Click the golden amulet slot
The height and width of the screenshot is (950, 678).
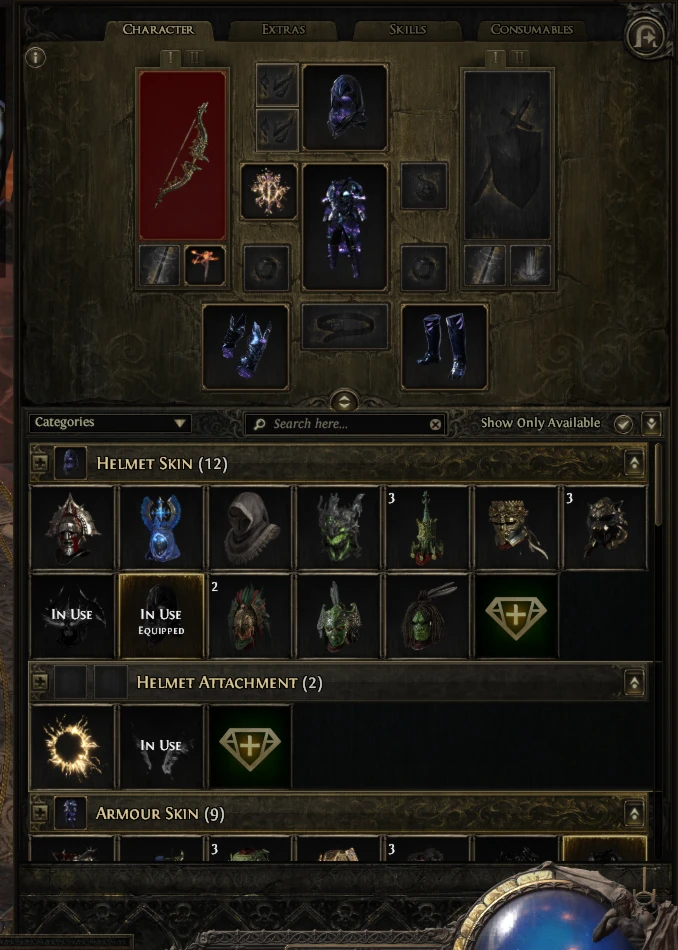click(268, 191)
